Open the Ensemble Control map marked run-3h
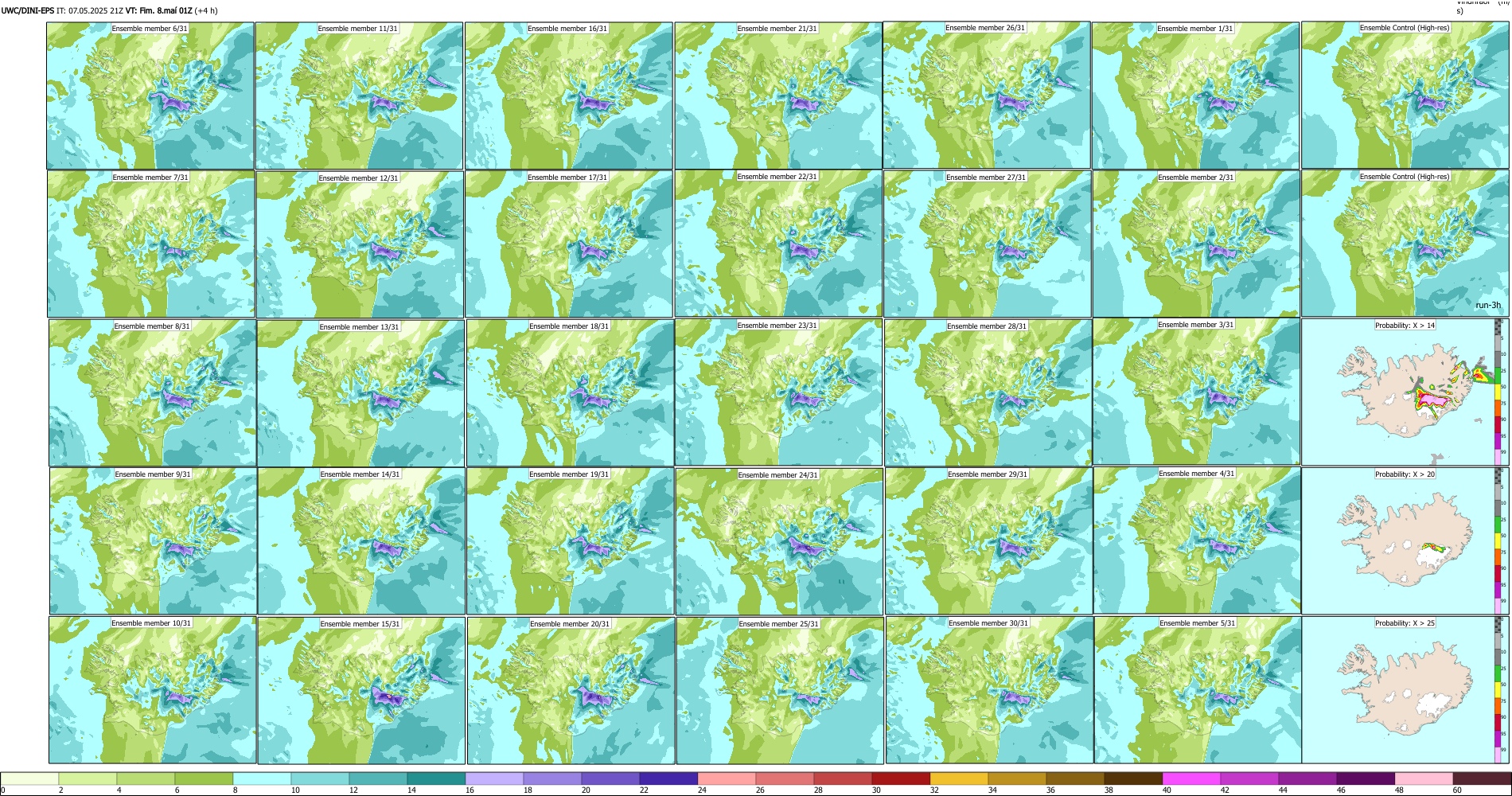Viewport: 1512px width, 796px height. [1405, 244]
